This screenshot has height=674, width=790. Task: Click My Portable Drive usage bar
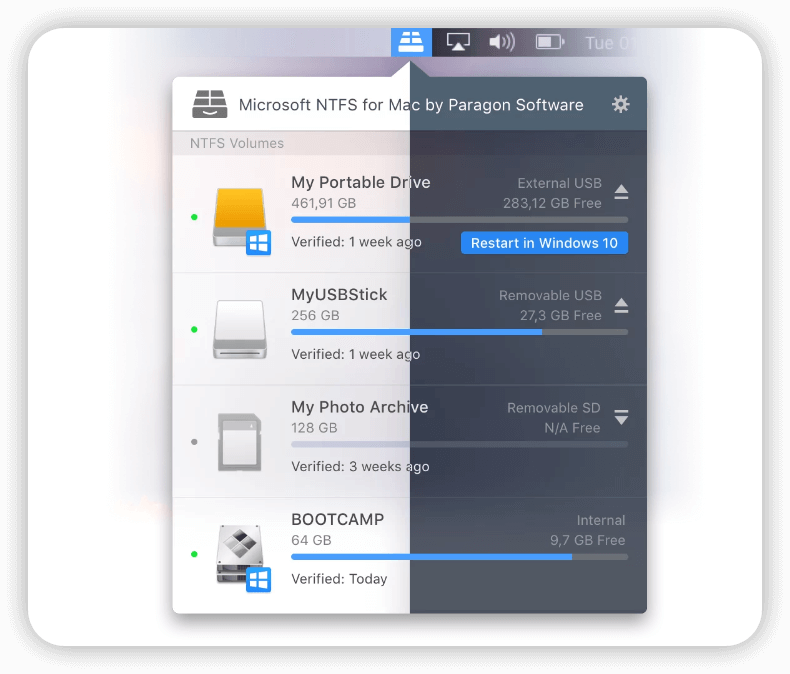459,220
